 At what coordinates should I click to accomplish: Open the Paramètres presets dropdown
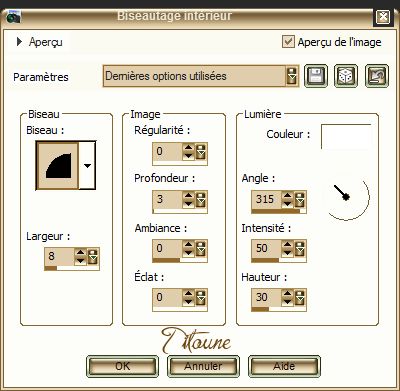pos(292,76)
